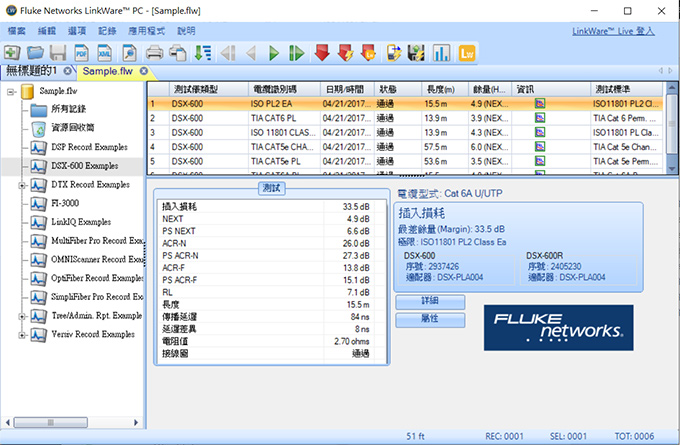Expand the DTX Record Examples node
The width and height of the screenshot is (680, 445).
(x=21, y=186)
